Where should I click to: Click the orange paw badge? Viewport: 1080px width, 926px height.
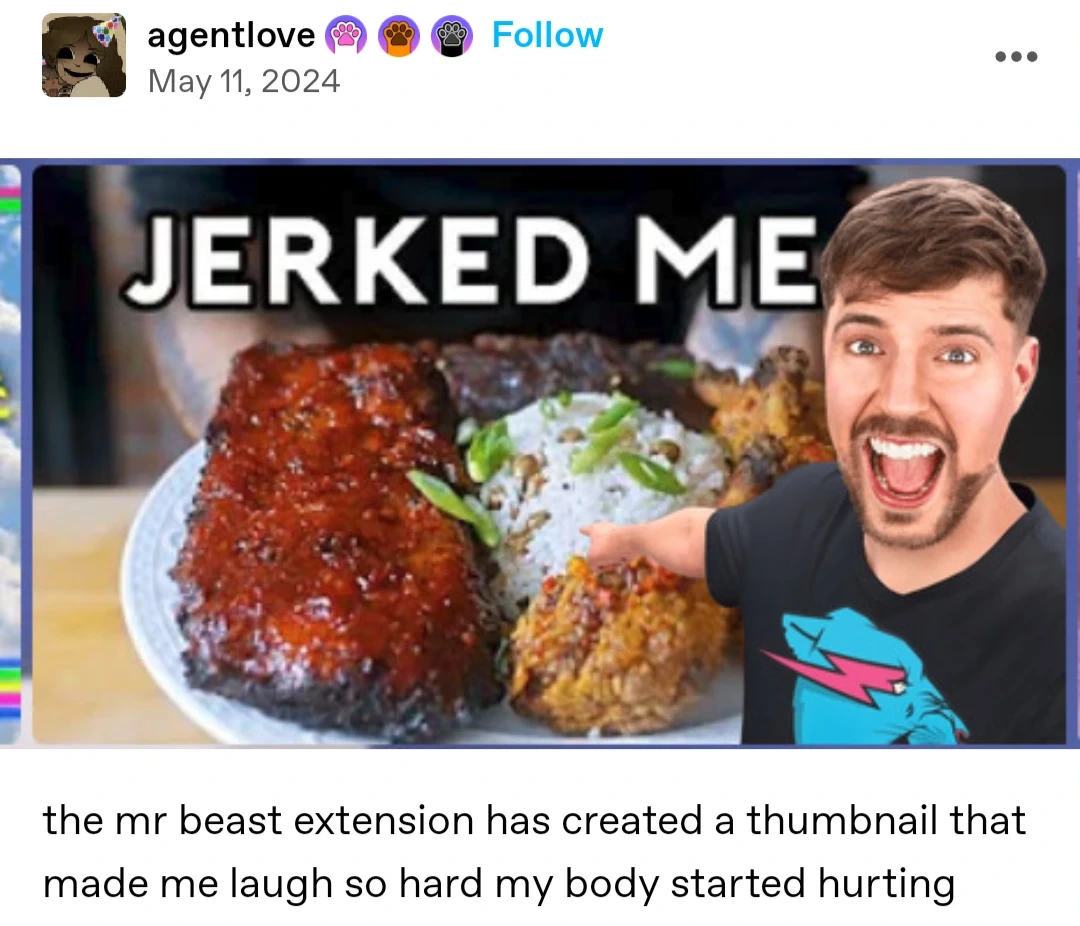coord(399,36)
